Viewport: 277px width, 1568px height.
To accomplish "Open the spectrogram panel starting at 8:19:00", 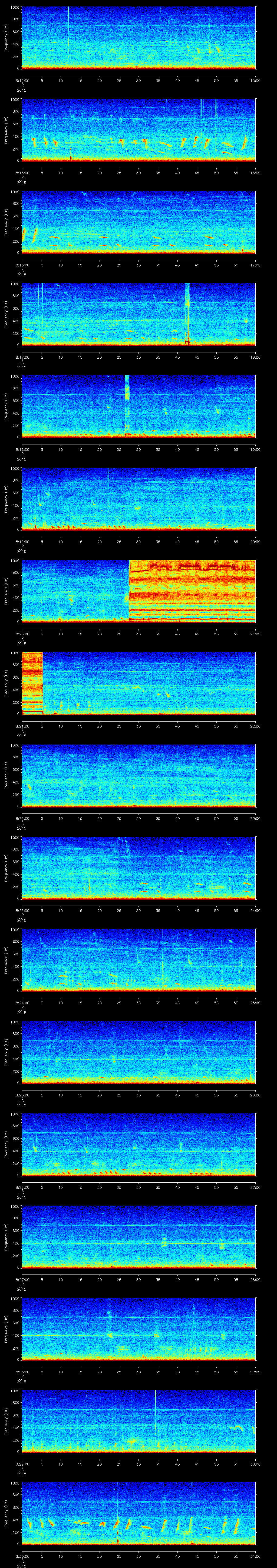I will tap(138, 499).
